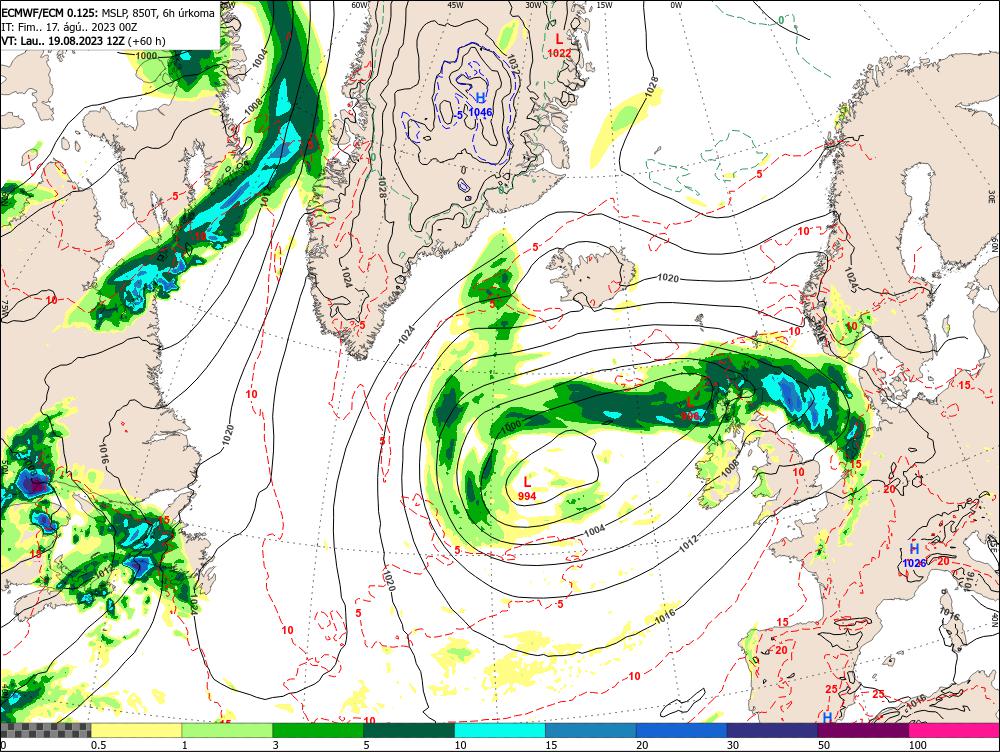Screen dimensions: 1000x752
Task: Select the medium green 3–5 legend swatch
Action: coord(318,730)
